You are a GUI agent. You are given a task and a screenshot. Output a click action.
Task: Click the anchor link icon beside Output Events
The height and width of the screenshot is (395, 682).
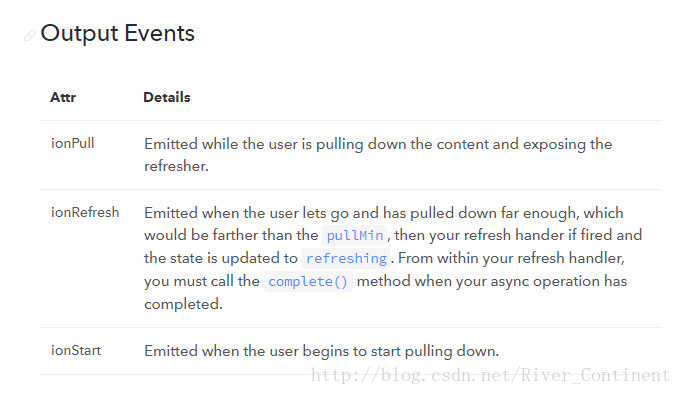pyautogui.click(x=29, y=36)
